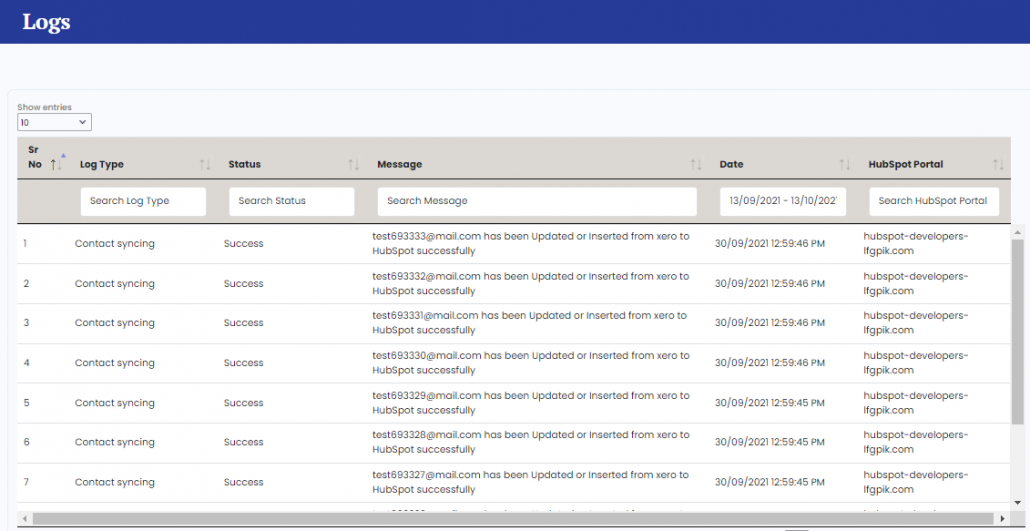Open the date range filter field
The image size is (1030, 531).
tap(783, 201)
